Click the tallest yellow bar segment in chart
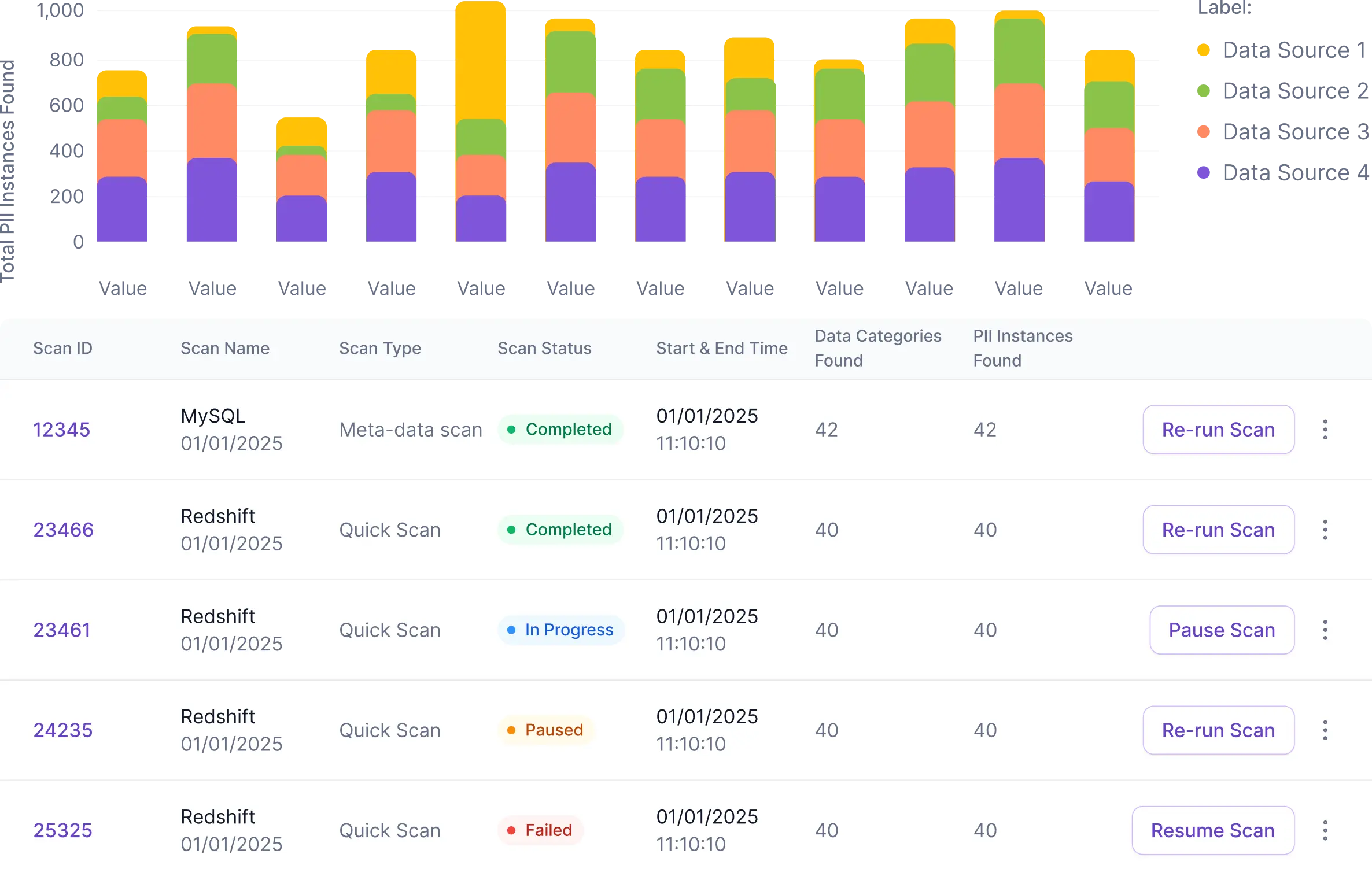This screenshot has height=880, width=1372. (x=481, y=61)
